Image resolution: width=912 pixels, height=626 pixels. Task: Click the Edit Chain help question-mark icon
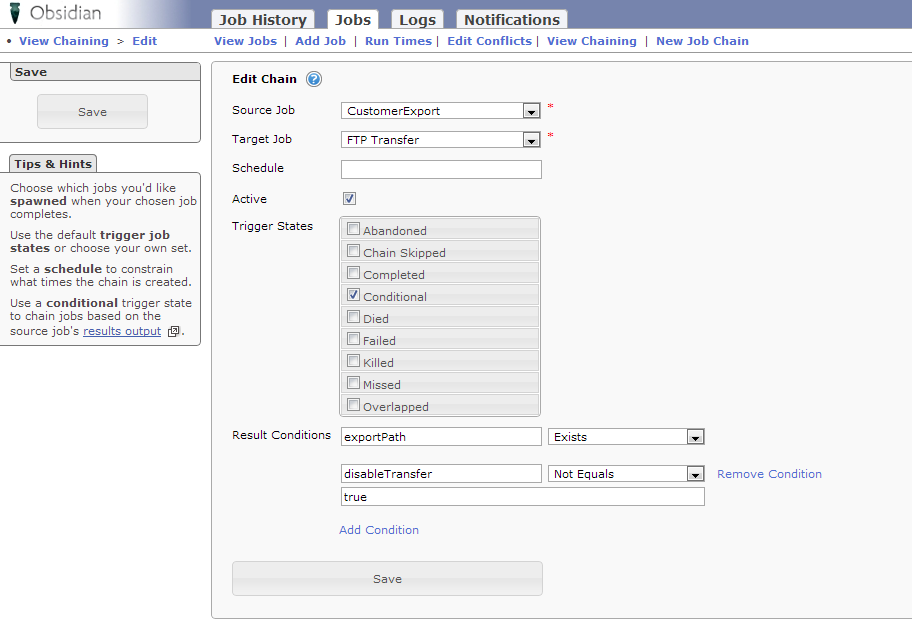pyautogui.click(x=313, y=80)
